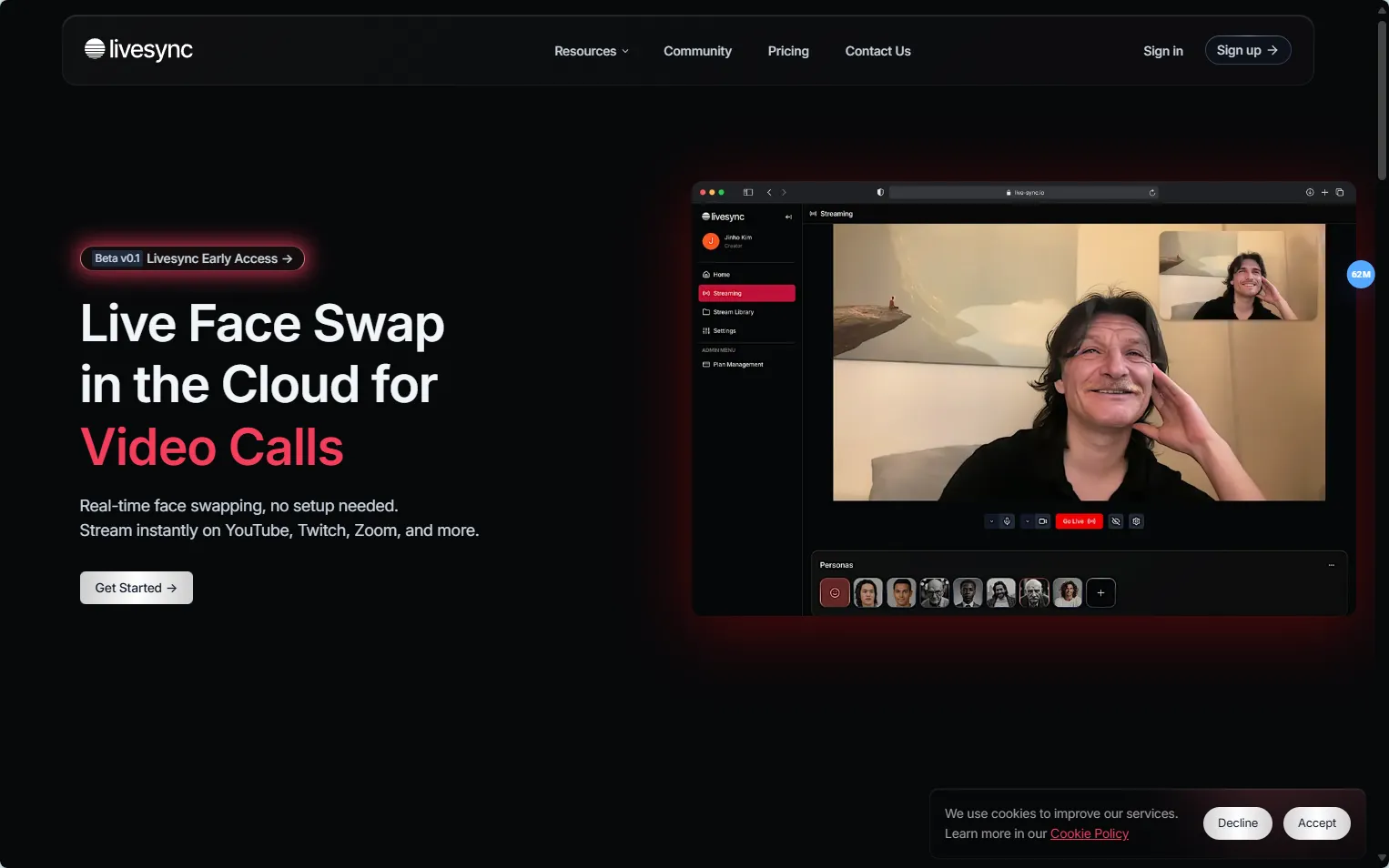Viewport: 1389px width, 868px height.
Task: Open Settings in the preview sidebar
Action: coord(746,330)
